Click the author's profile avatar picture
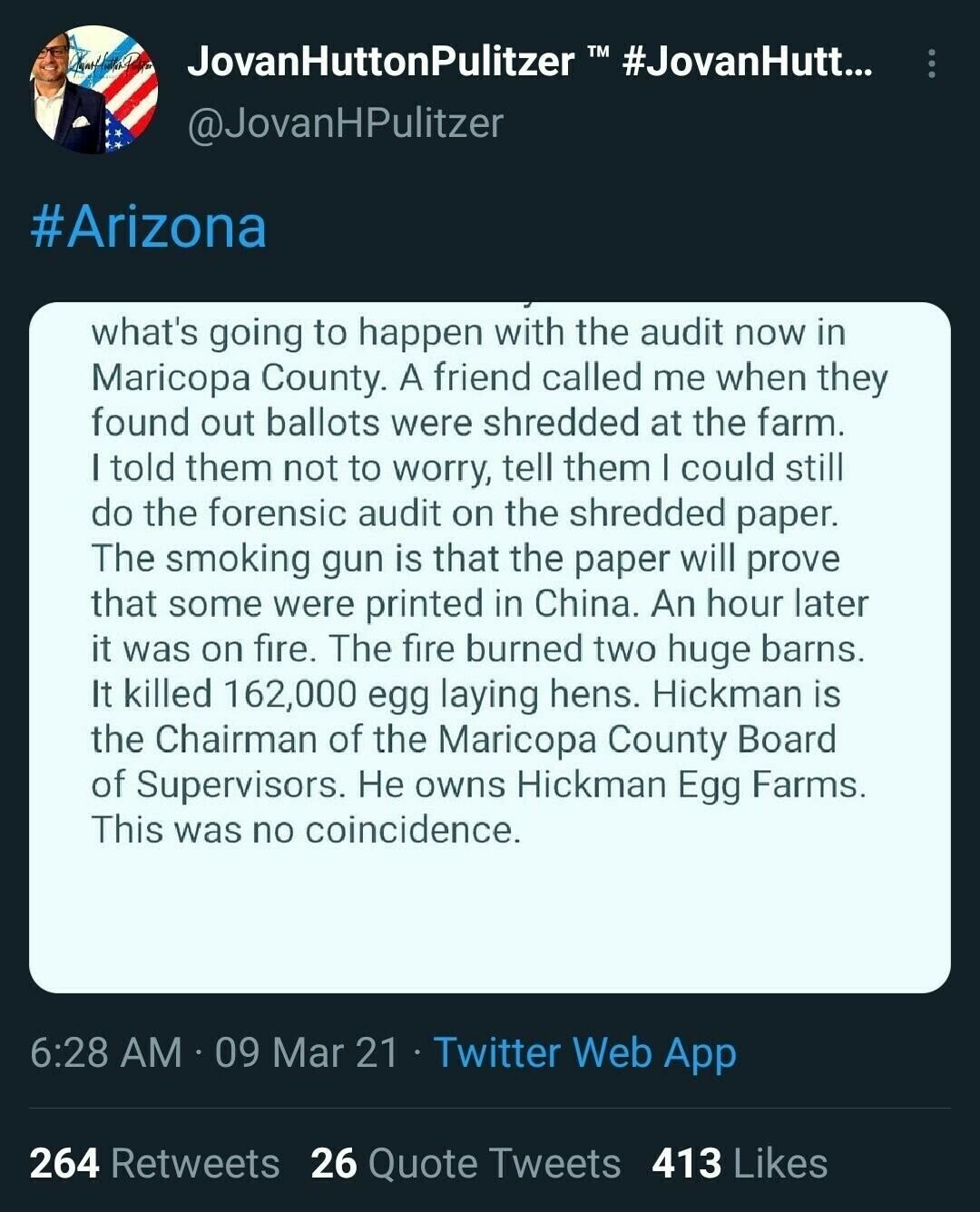Viewport: 980px width, 1212px height. (x=94, y=90)
